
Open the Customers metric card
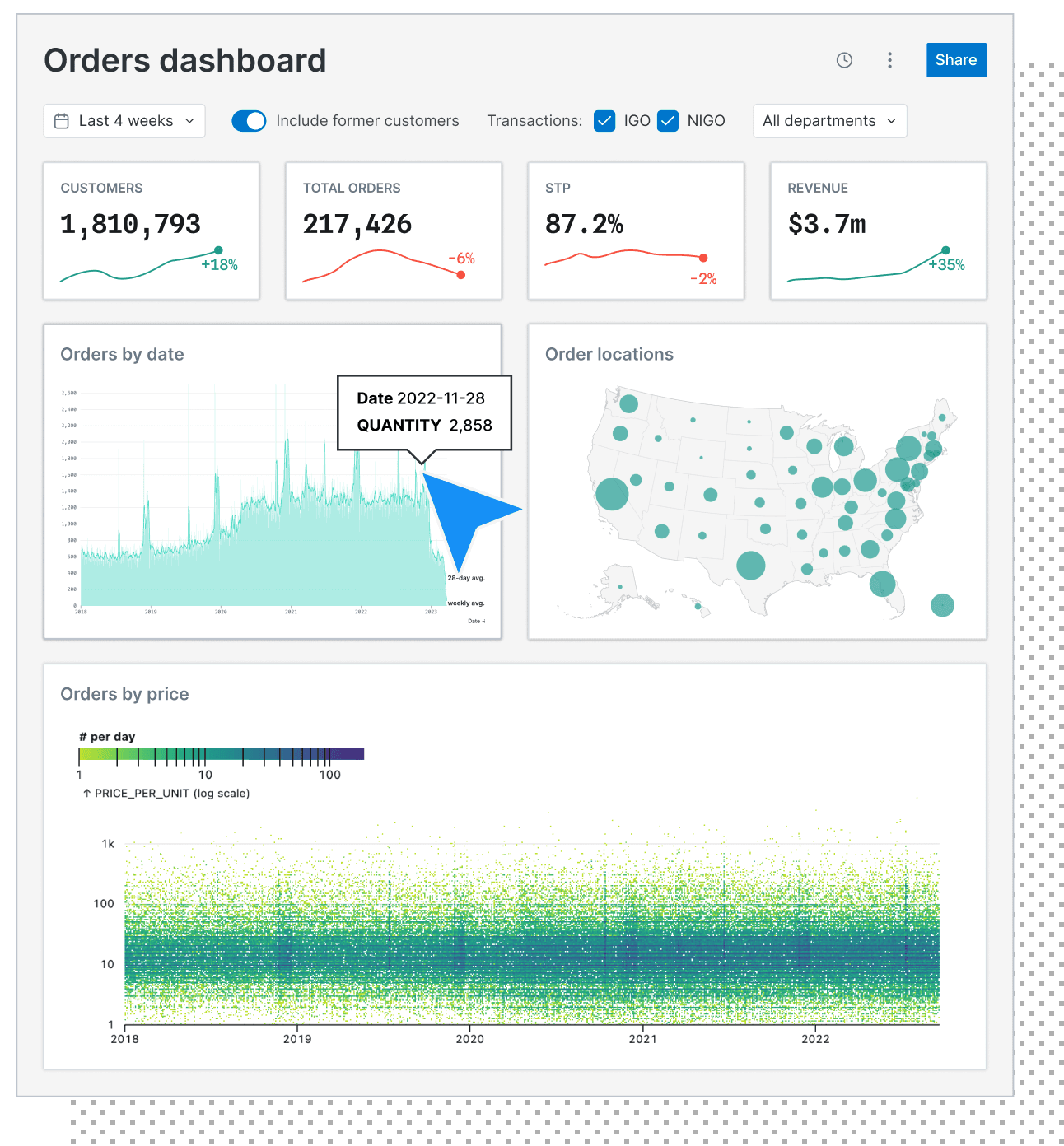point(152,231)
